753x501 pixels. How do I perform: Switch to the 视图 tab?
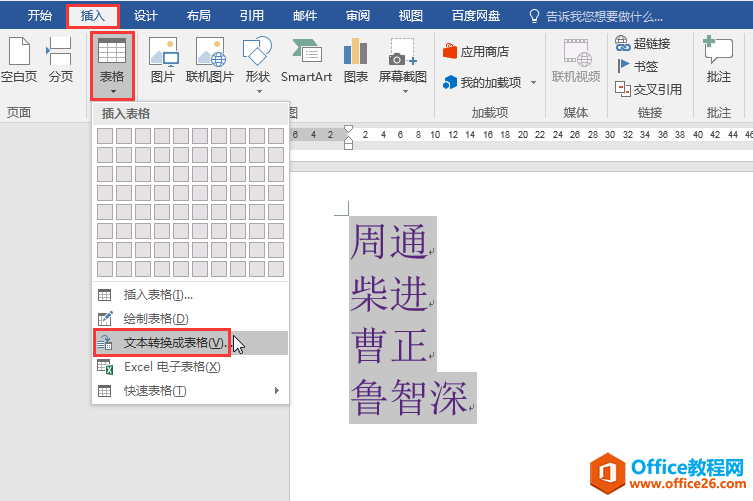point(411,16)
